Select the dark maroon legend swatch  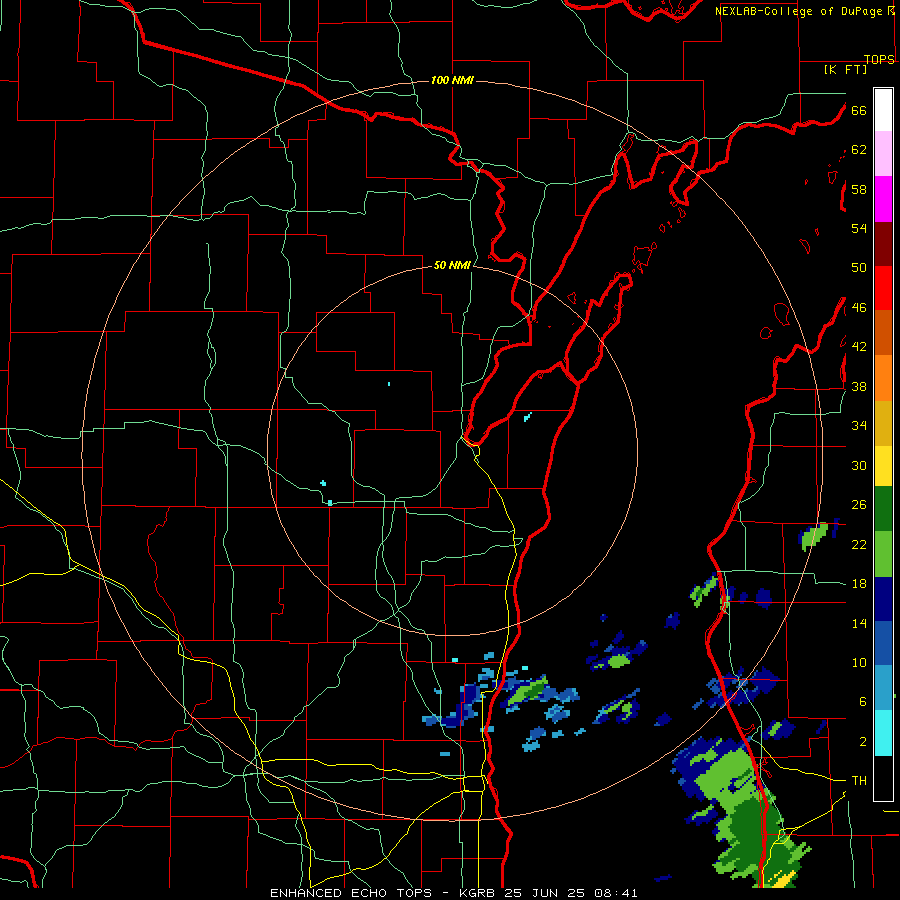pos(883,244)
